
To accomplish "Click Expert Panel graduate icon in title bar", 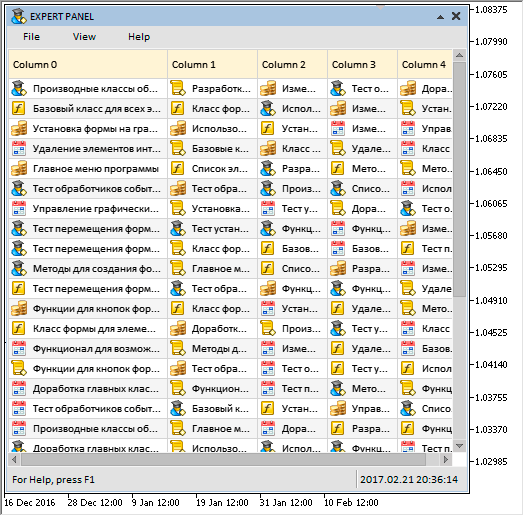I will [19, 16].
